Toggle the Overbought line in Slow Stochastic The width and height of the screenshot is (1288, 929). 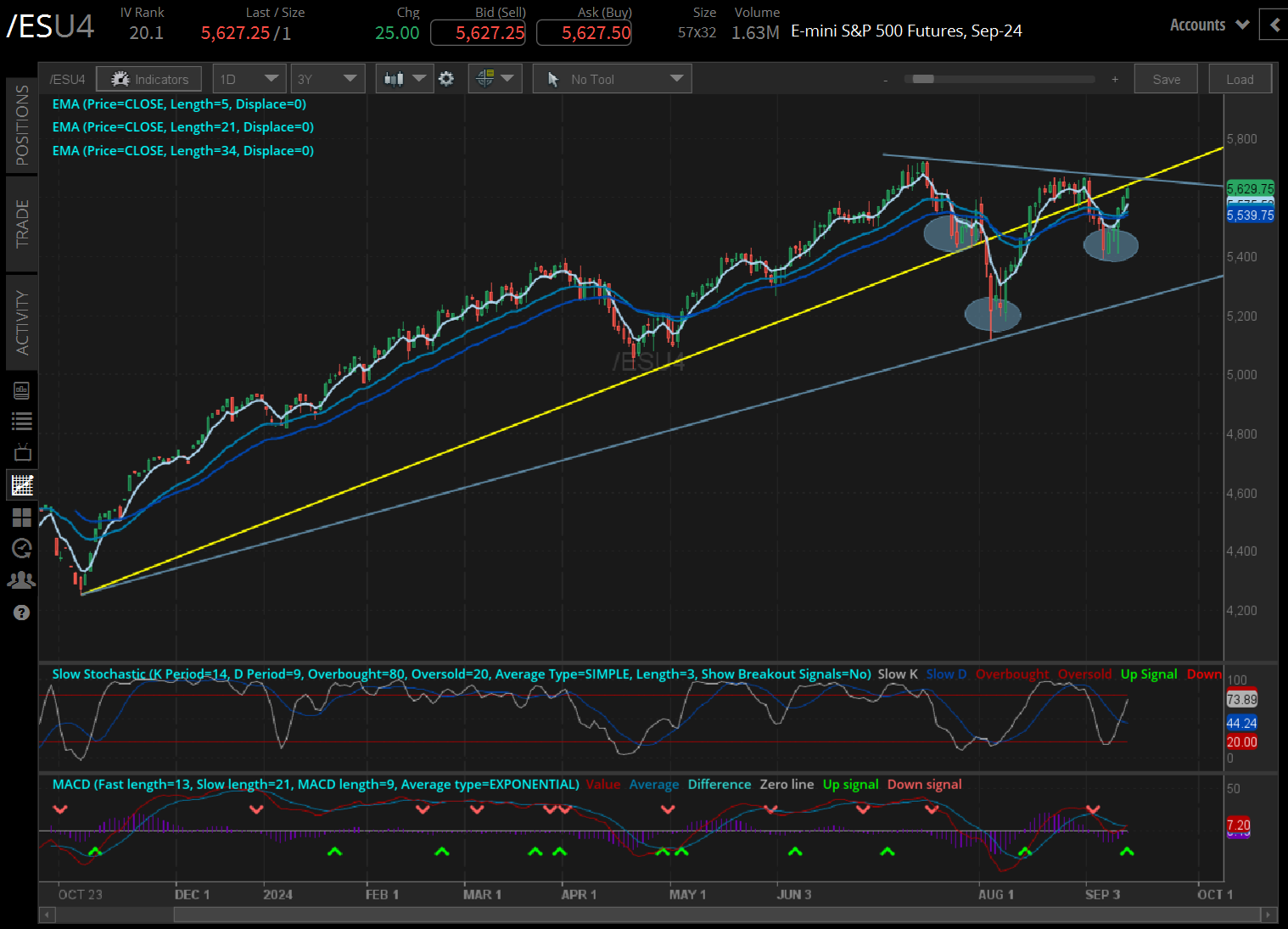click(1011, 674)
